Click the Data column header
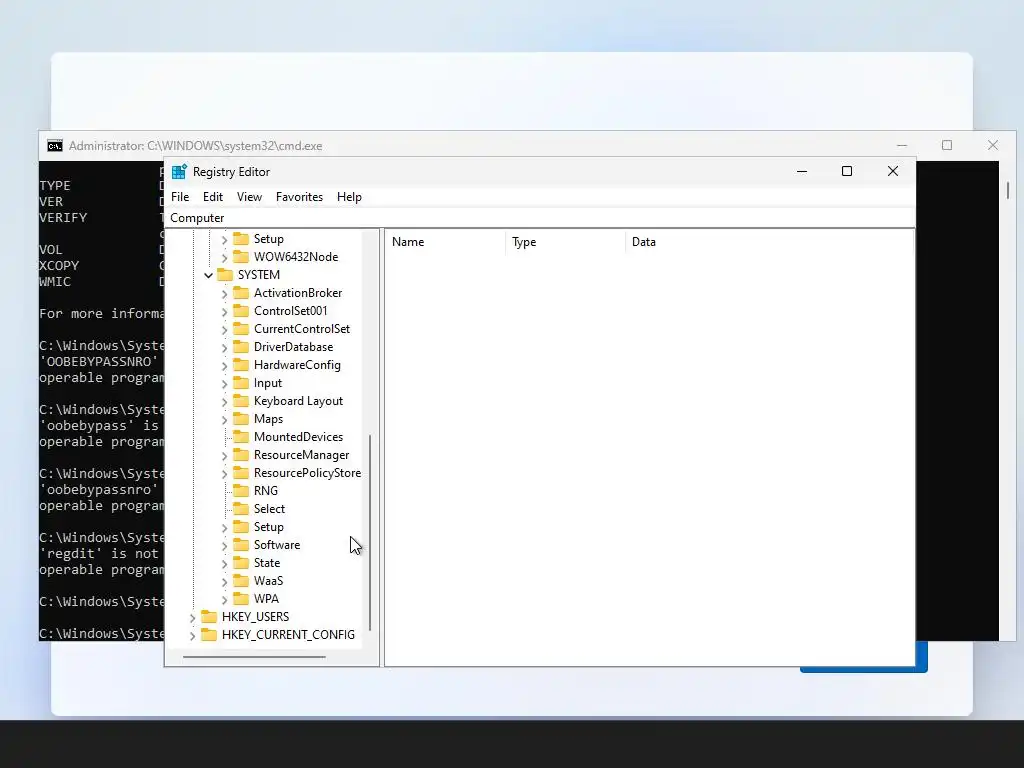1024x768 pixels. point(769,242)
